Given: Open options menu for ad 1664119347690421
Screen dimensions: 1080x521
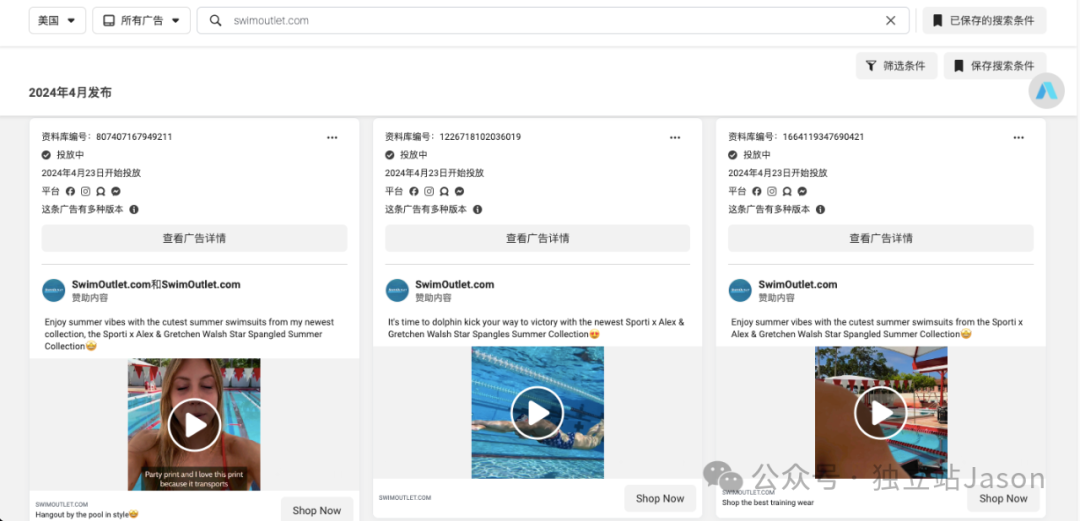Looking at the screenshot, I should (1018, 137).
